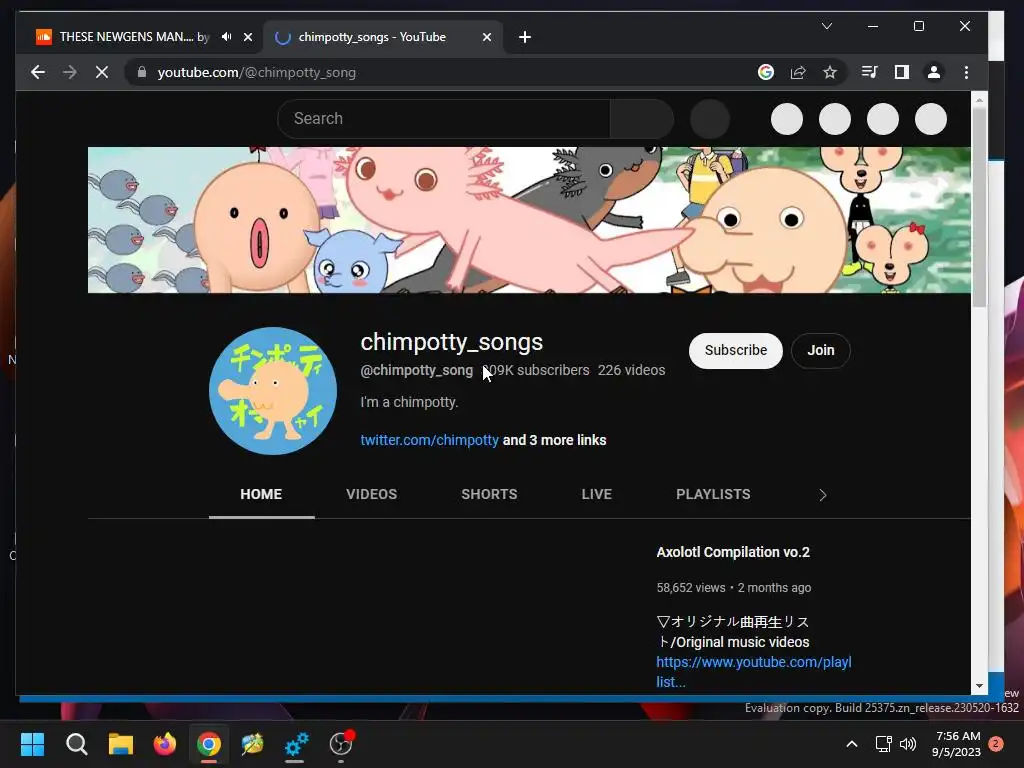Click the Chrome taskbar icon
The image size is (1024, 768).
(x=209, y=744)
